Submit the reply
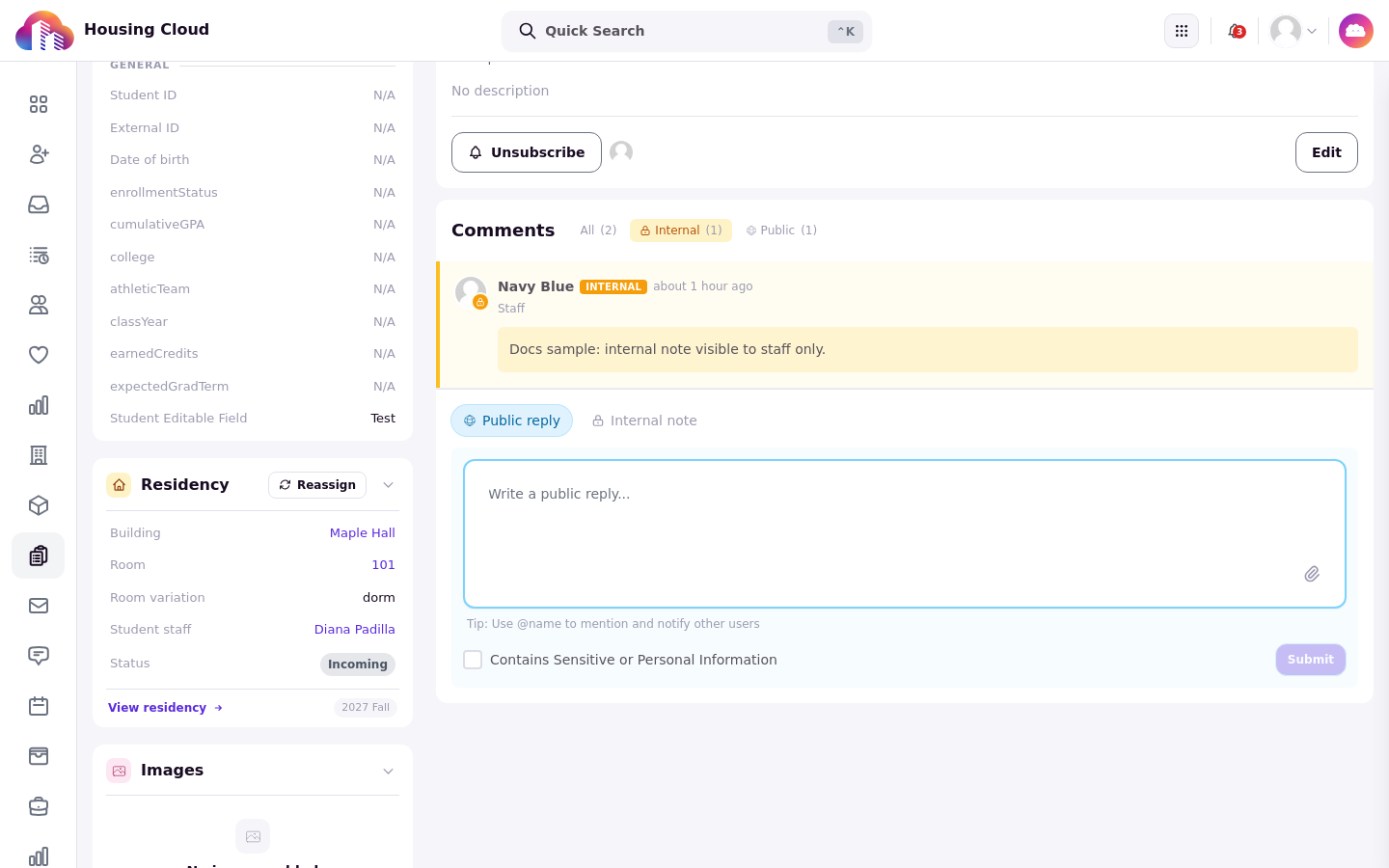The height and width of the screenshot is (868, 1389). click(x=1310, y=660)
